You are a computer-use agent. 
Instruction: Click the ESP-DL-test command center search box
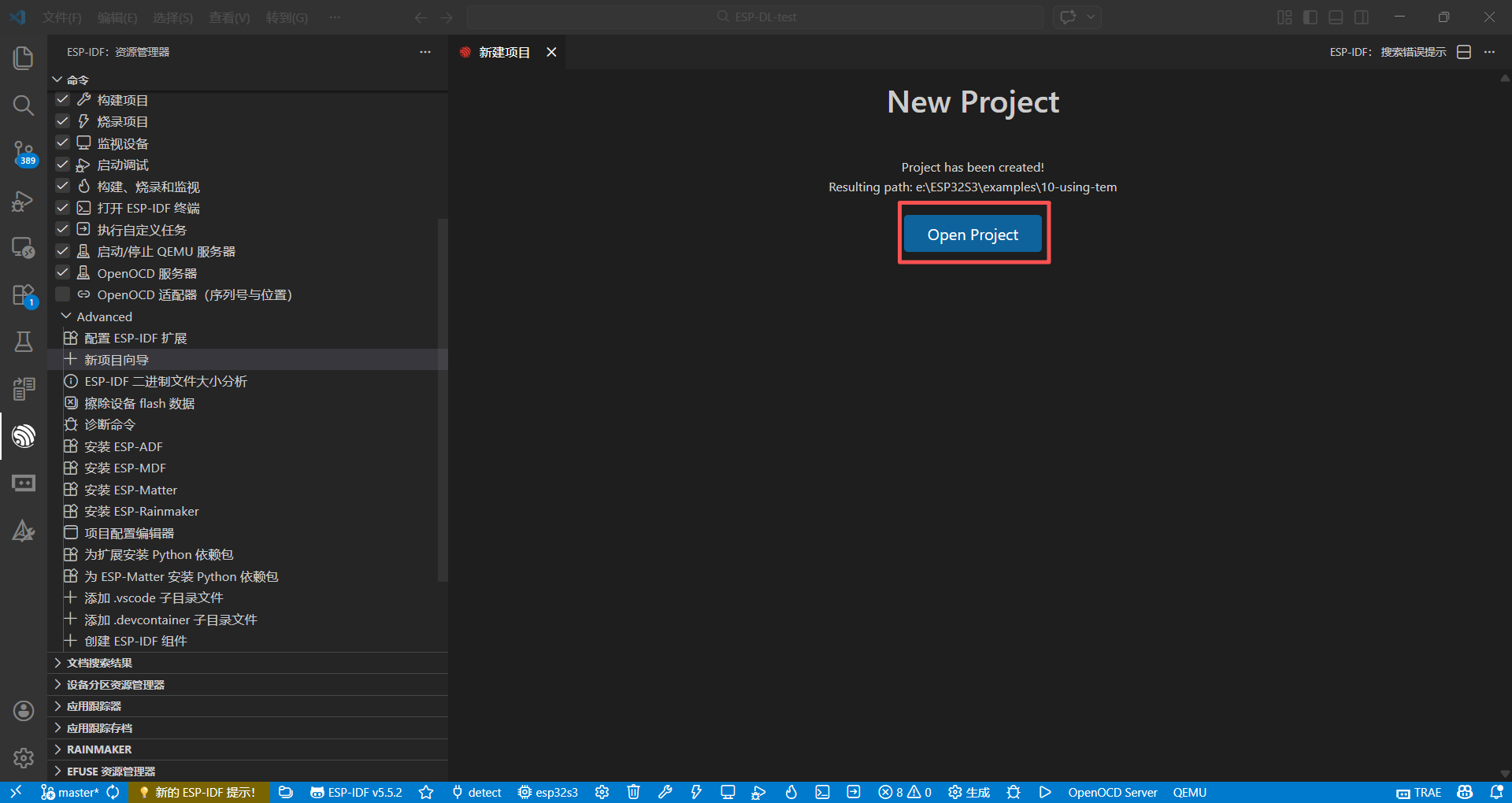755,17
